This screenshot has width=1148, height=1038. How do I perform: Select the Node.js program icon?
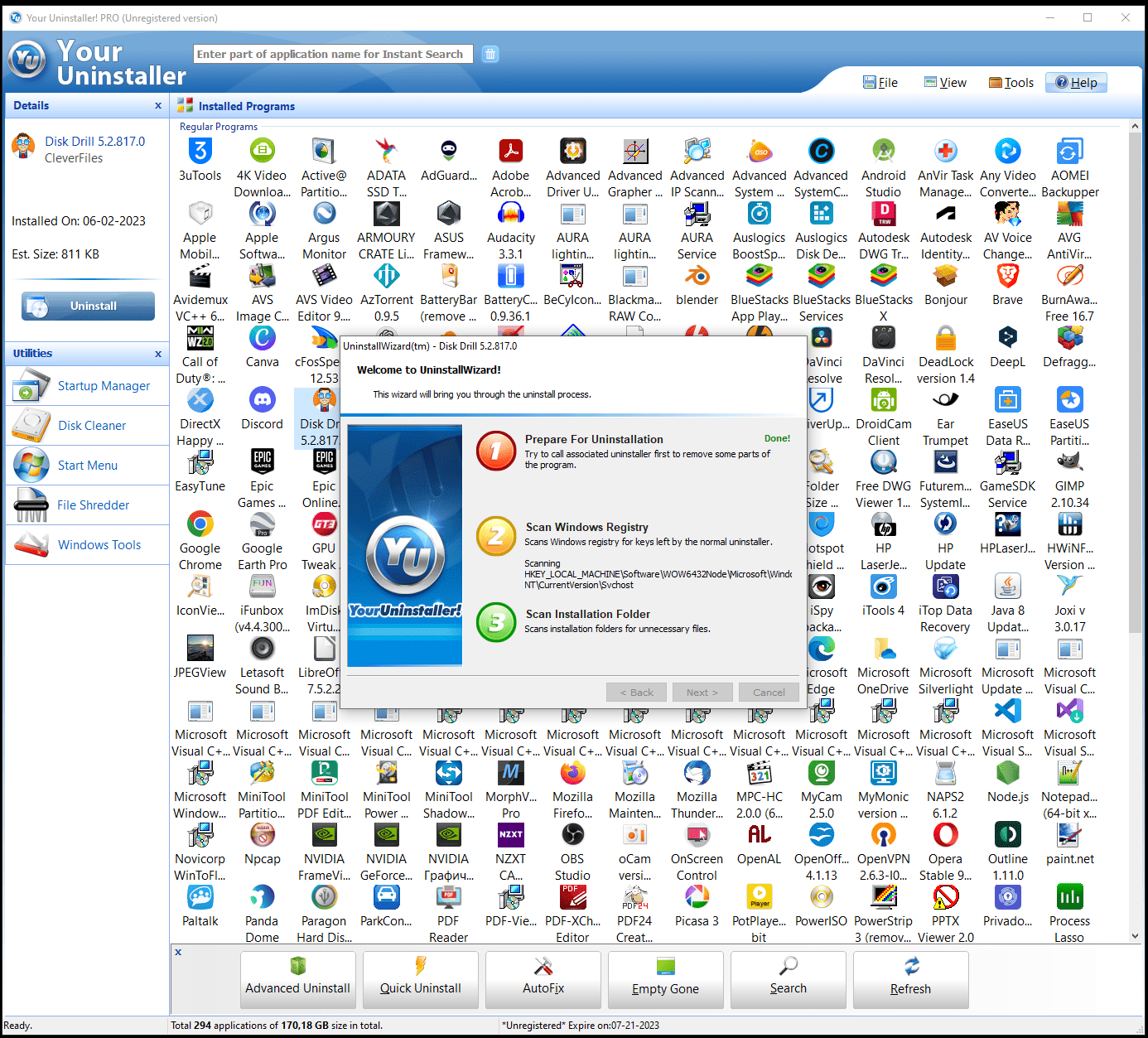tap(1008, 773)
